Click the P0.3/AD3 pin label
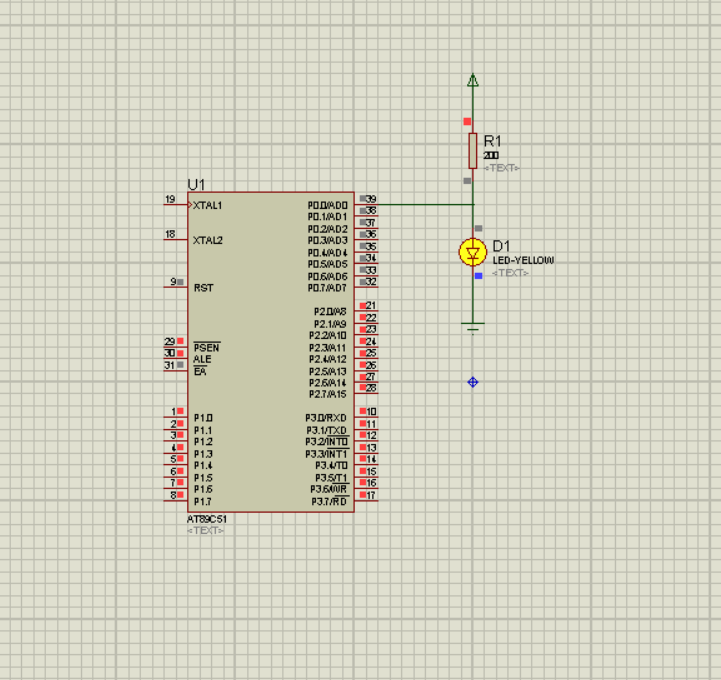This screenshot has width=721, height=680. [x=327, y=240]
